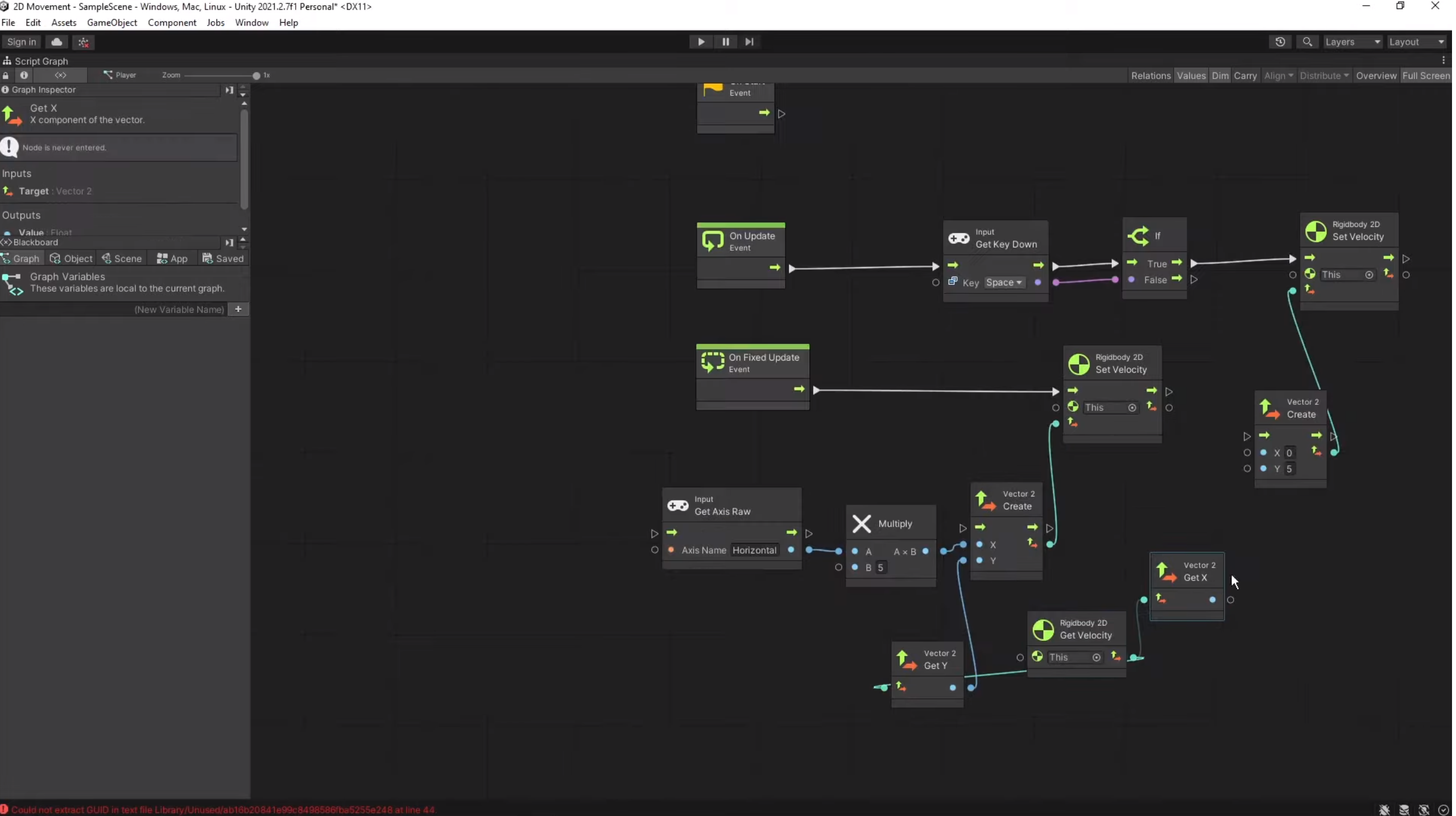This screenshot has height=816, width=1456.
Task: Click the Sign in button
Action: (x=22, y=42)
